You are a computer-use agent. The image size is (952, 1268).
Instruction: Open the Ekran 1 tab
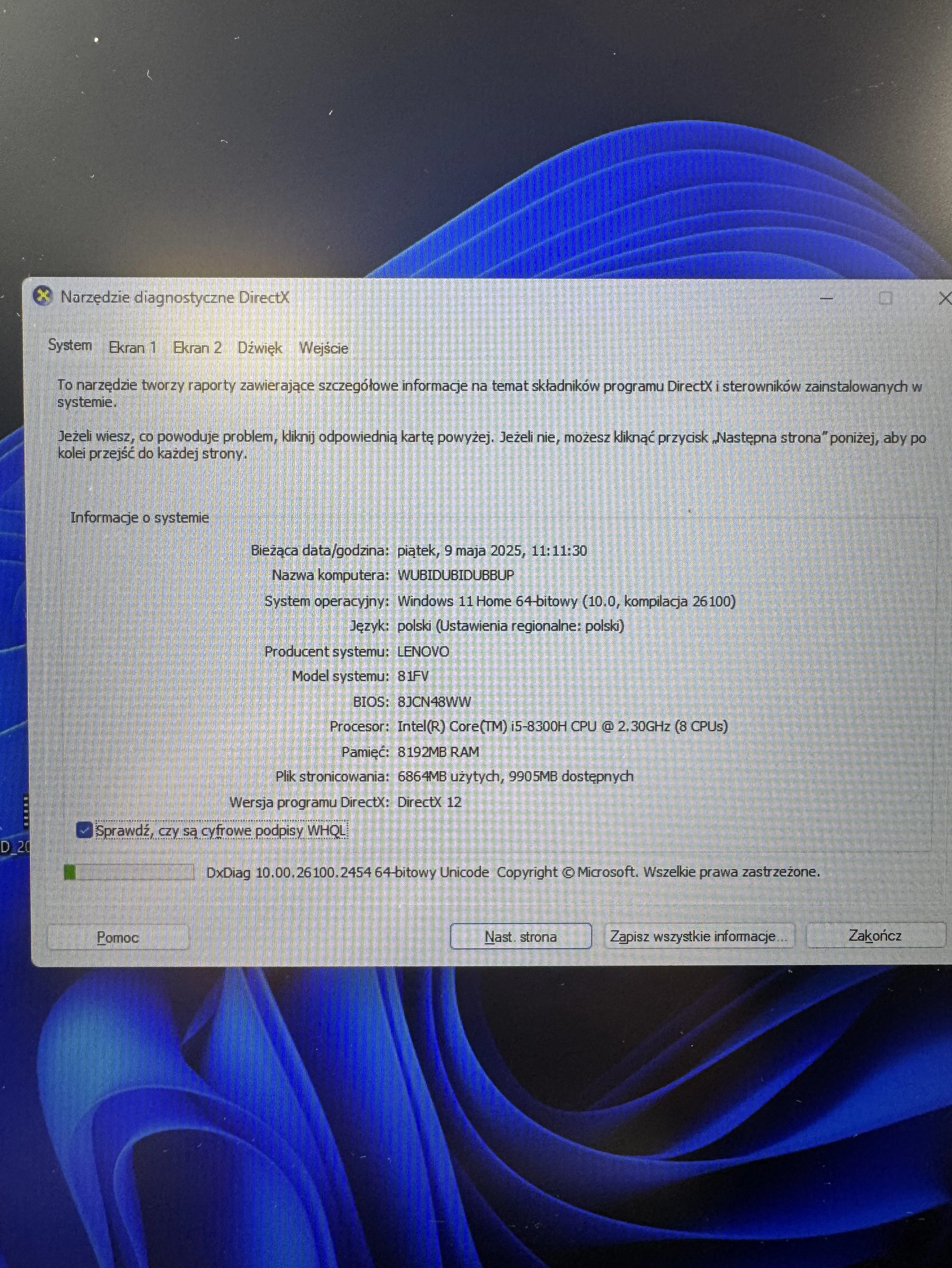(x=133, y=347)
